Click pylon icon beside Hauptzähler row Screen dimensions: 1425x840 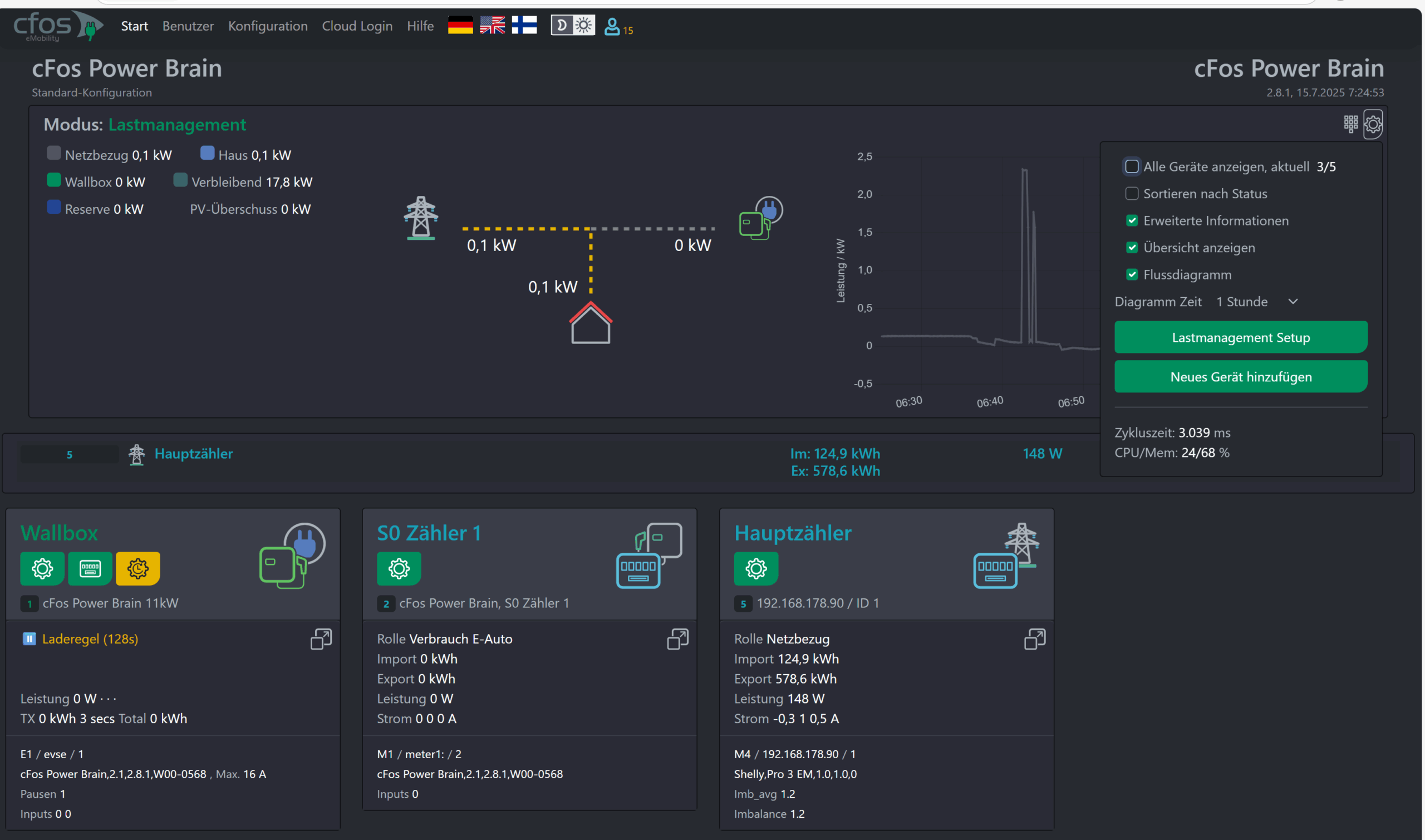tap(136, 455)
